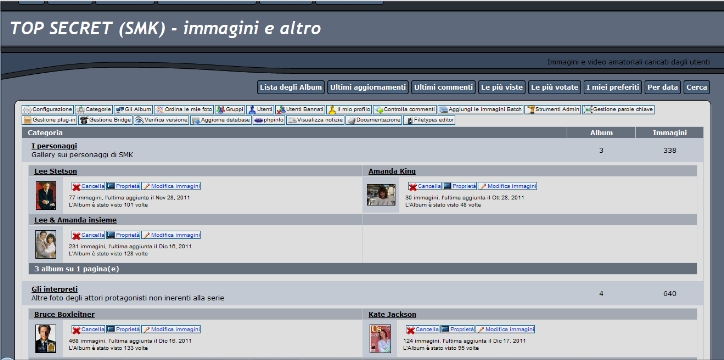Open Proprietà for Amanda King album

coord(460,186)
